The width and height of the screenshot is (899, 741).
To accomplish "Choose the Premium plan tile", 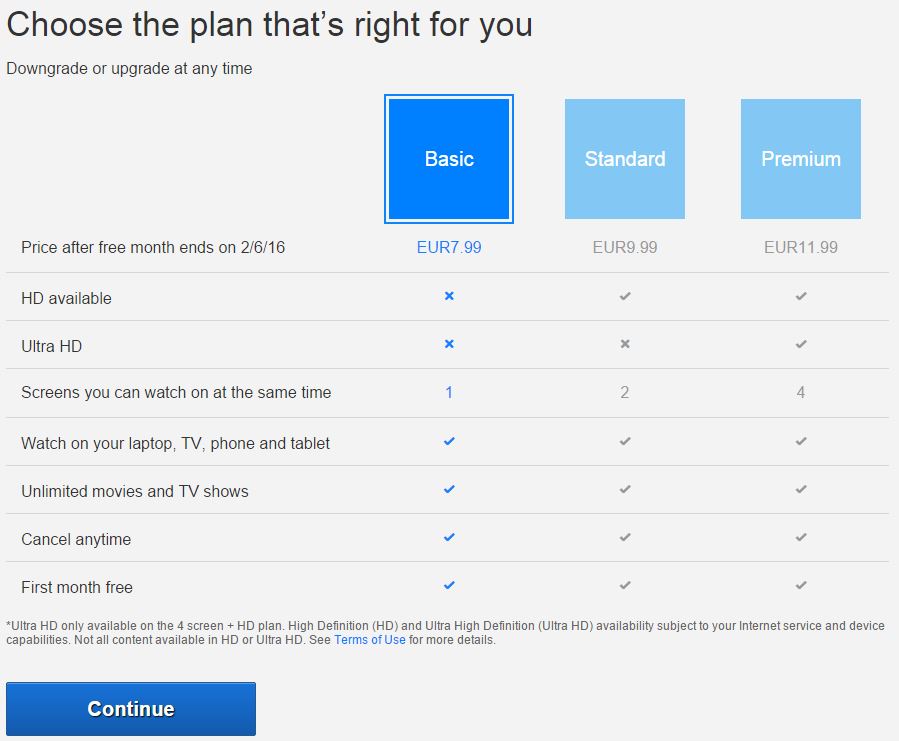I will (801, 159).
